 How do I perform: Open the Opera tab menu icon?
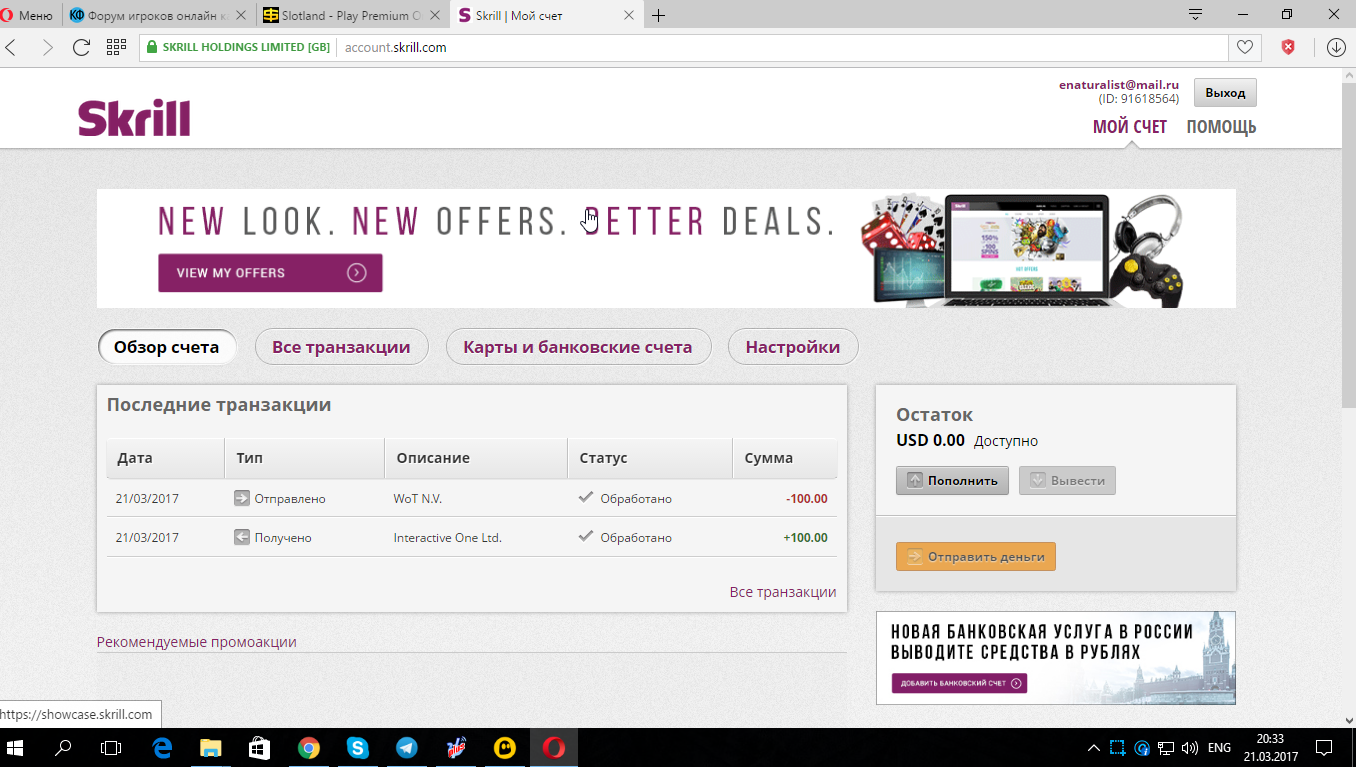pos(1194,15)
